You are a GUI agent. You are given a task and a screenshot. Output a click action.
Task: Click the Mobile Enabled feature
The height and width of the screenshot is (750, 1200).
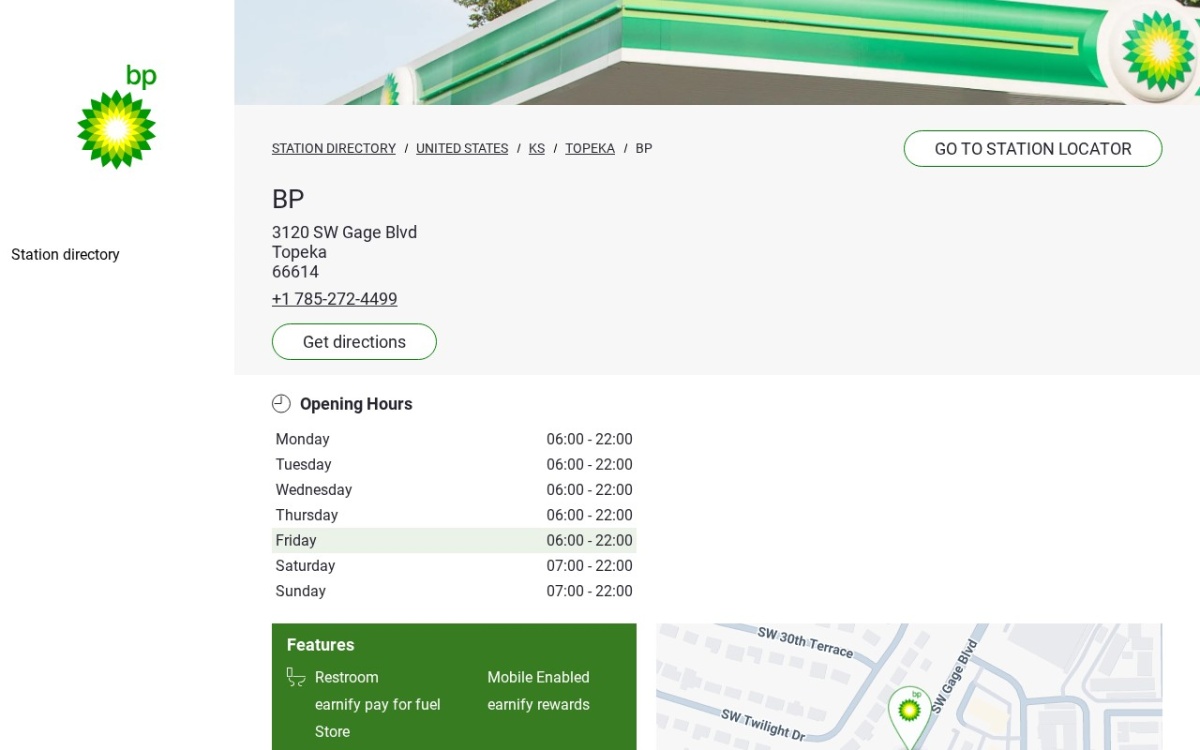(x=538, y=677)
